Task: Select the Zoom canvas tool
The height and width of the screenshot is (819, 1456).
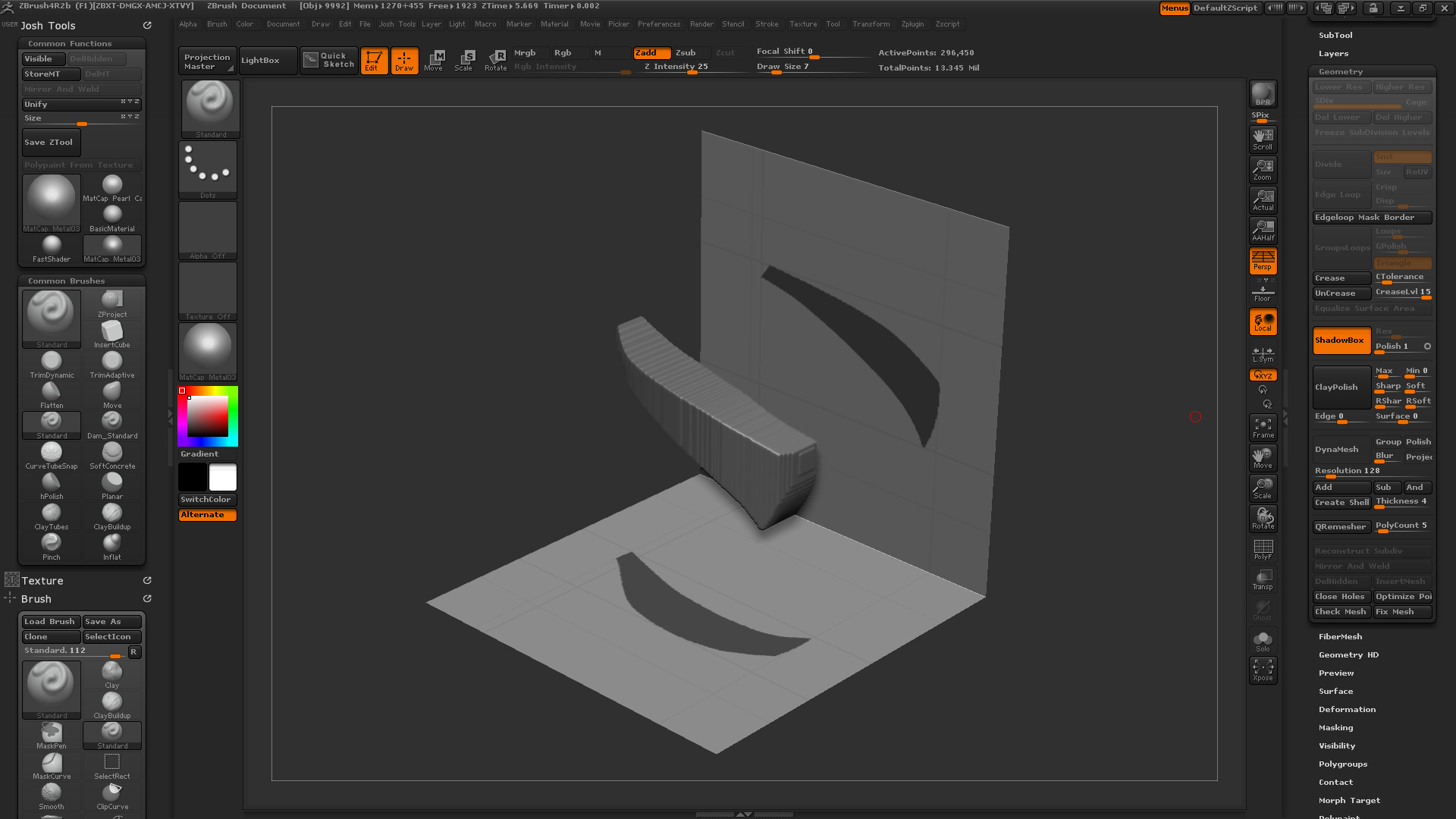Action: click(x=1263, y=169)
